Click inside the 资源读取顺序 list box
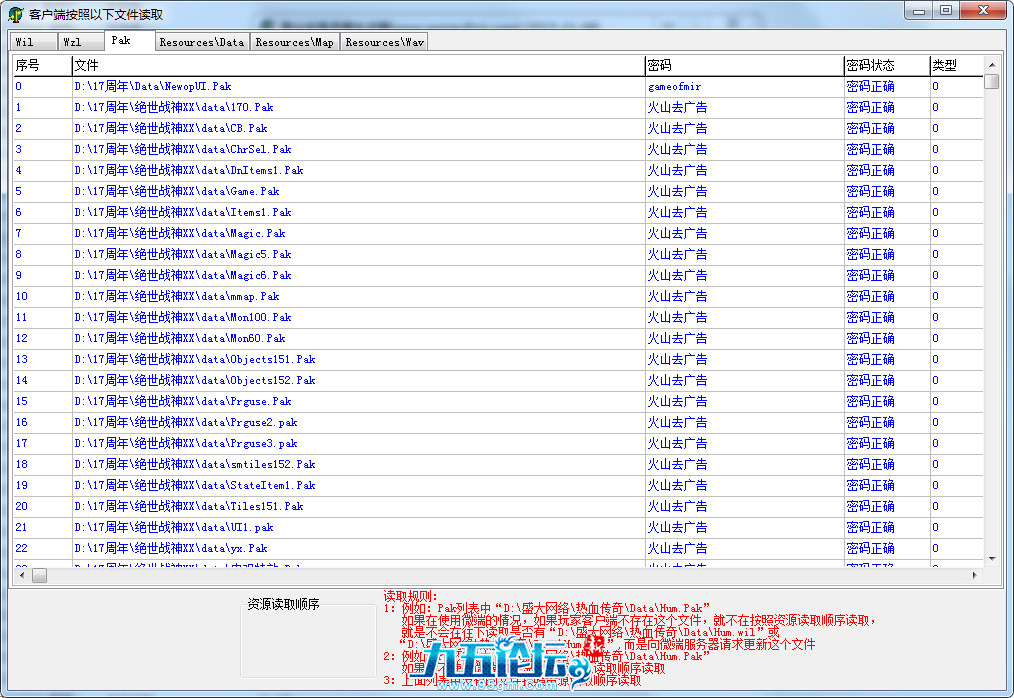1014x698 pixels. point(308,645)
